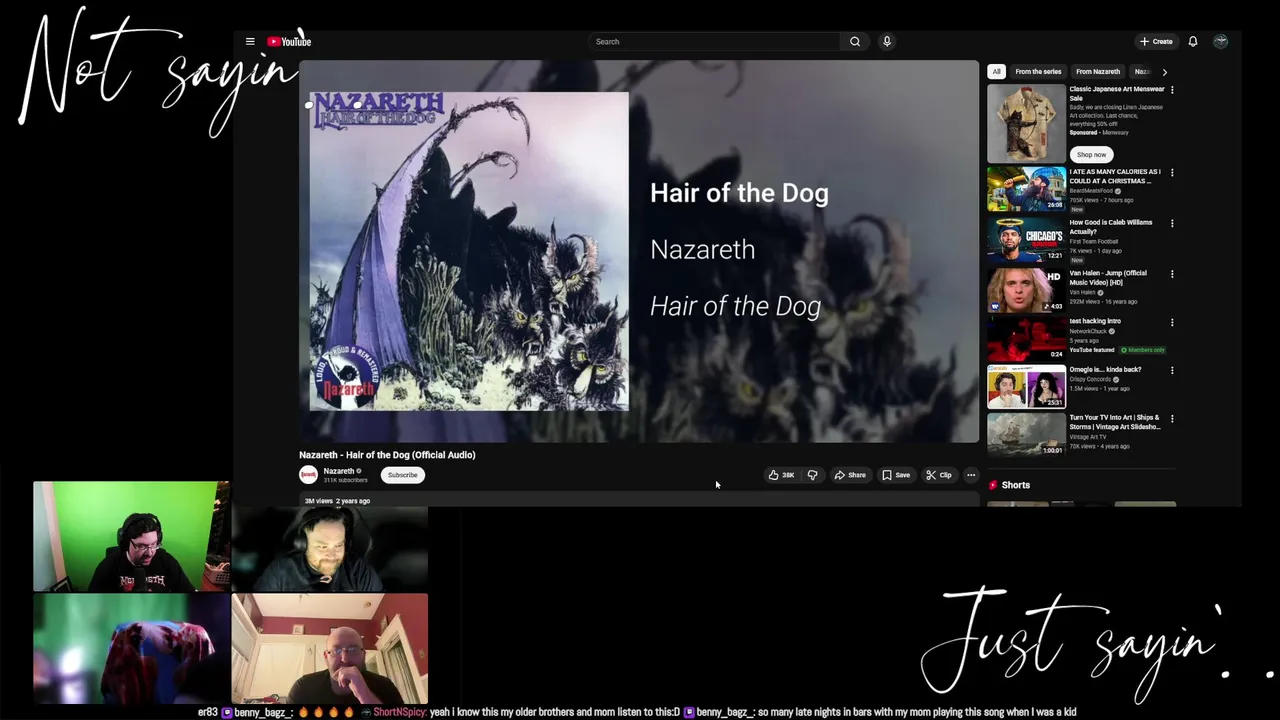This screenshot has height=720, width=1280.
Task: Open the NetworkChuck channel name
Action: click(x=1088, y=331)
